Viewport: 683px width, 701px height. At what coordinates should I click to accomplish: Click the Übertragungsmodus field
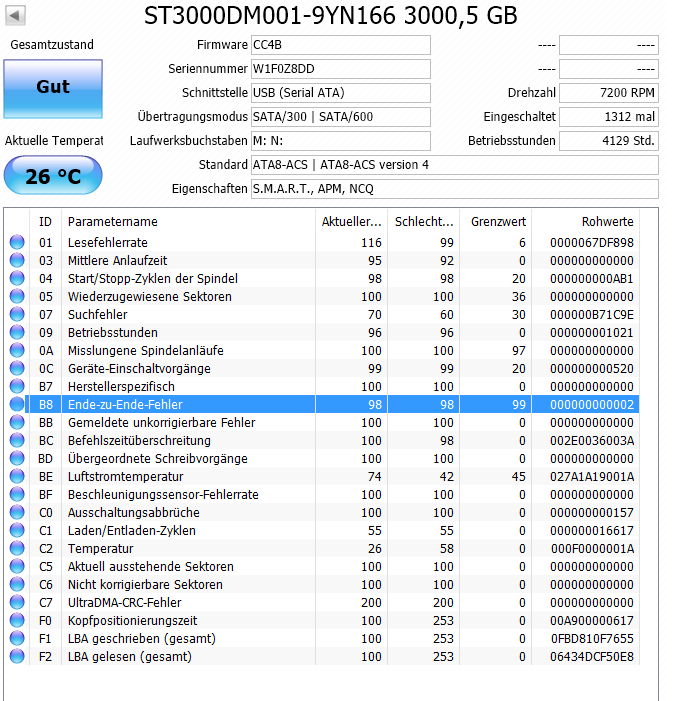point(341,117)
